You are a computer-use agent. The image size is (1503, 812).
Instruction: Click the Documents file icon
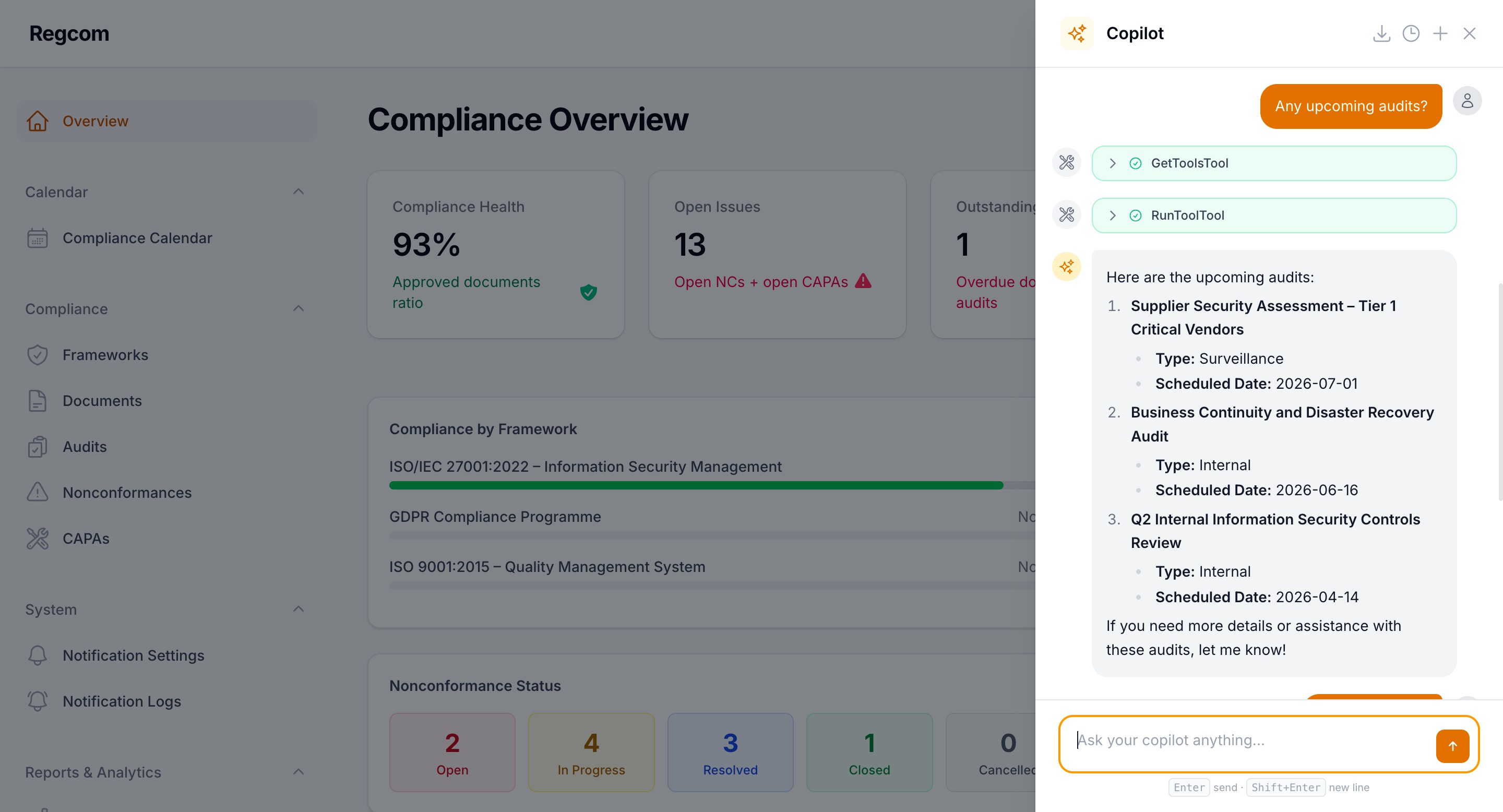pyautogui.click(x=38, y=401)
